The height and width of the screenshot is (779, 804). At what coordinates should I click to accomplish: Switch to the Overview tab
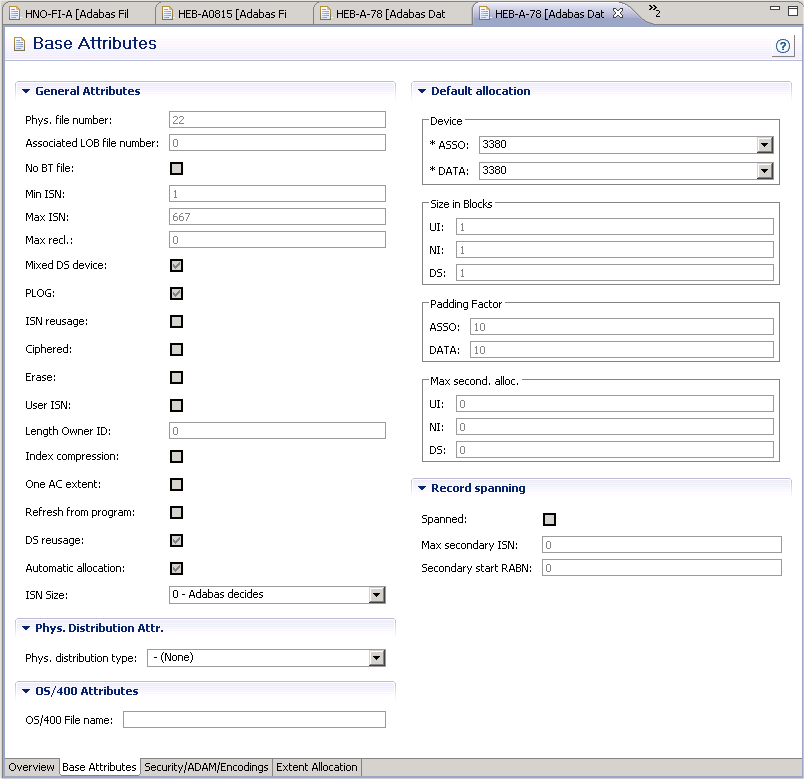click(31, 767)
